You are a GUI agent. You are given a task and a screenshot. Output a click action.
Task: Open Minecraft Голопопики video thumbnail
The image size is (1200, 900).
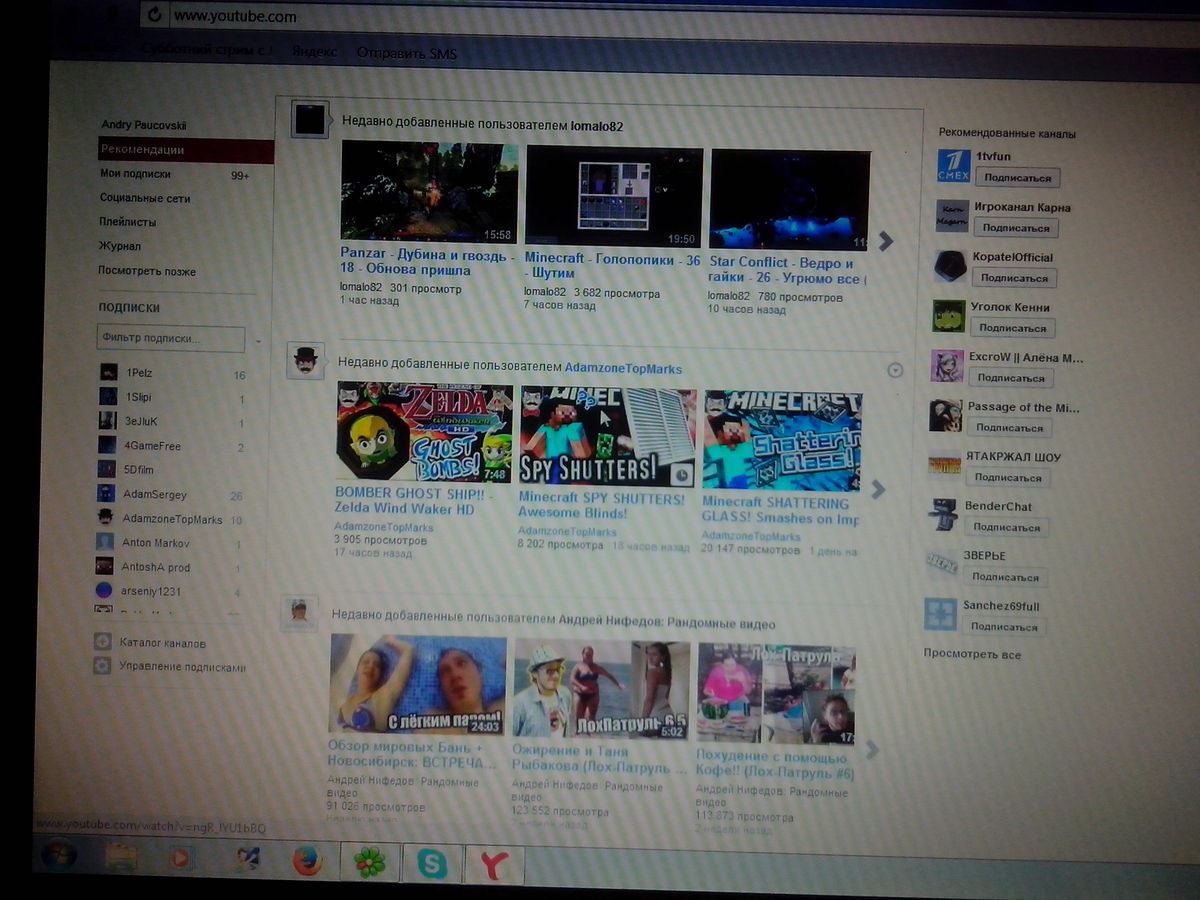click(x=614, y=196)
